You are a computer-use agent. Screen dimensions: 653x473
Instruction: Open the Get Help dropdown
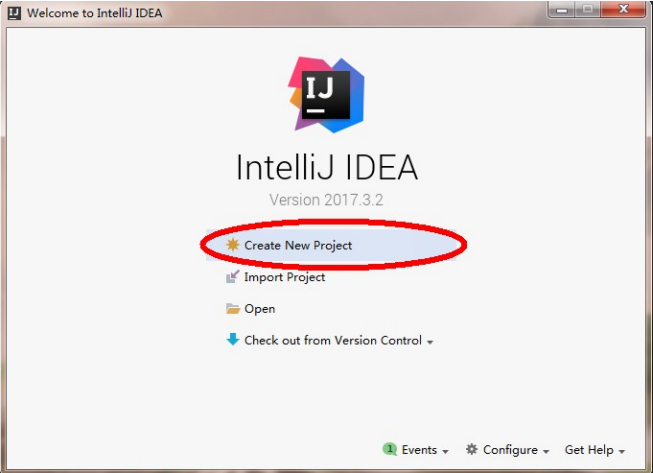(595, 450)
